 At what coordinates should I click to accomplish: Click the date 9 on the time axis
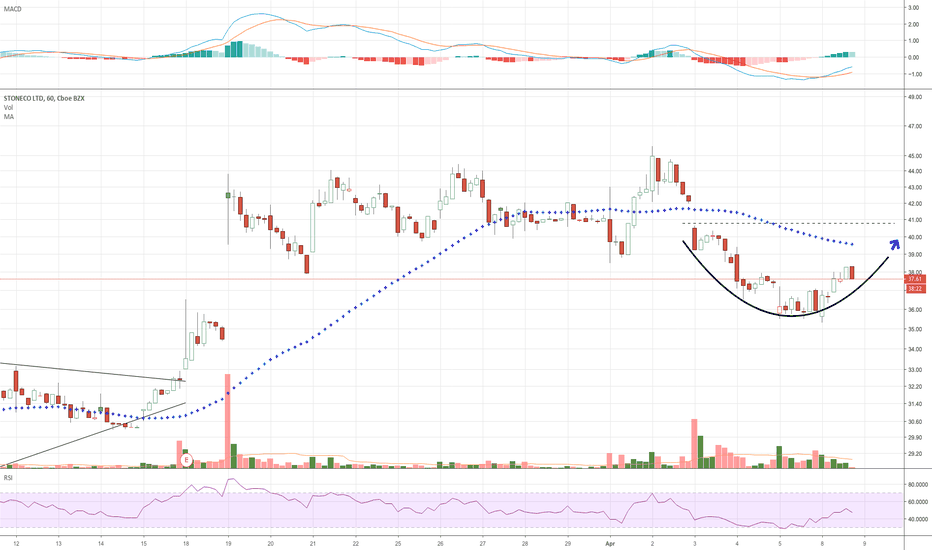coord(864,543)
